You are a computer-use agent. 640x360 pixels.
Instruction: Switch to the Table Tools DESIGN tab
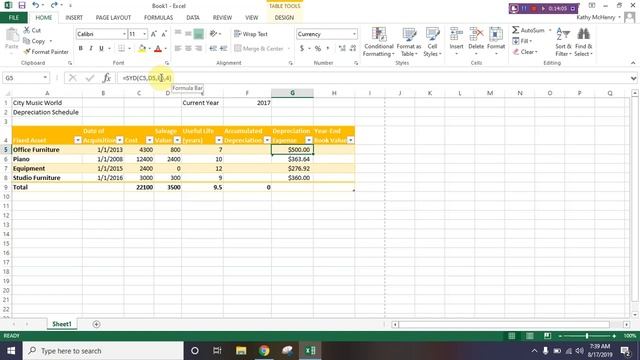(284, 18)
